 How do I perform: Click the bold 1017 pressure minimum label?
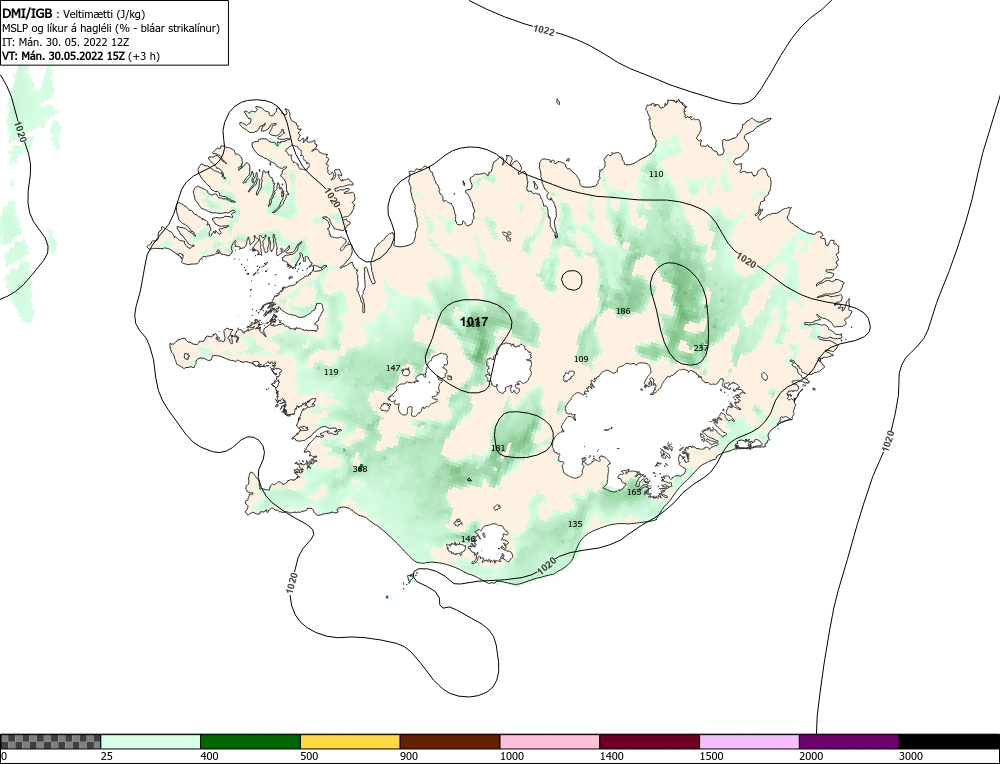pos(474,322)
